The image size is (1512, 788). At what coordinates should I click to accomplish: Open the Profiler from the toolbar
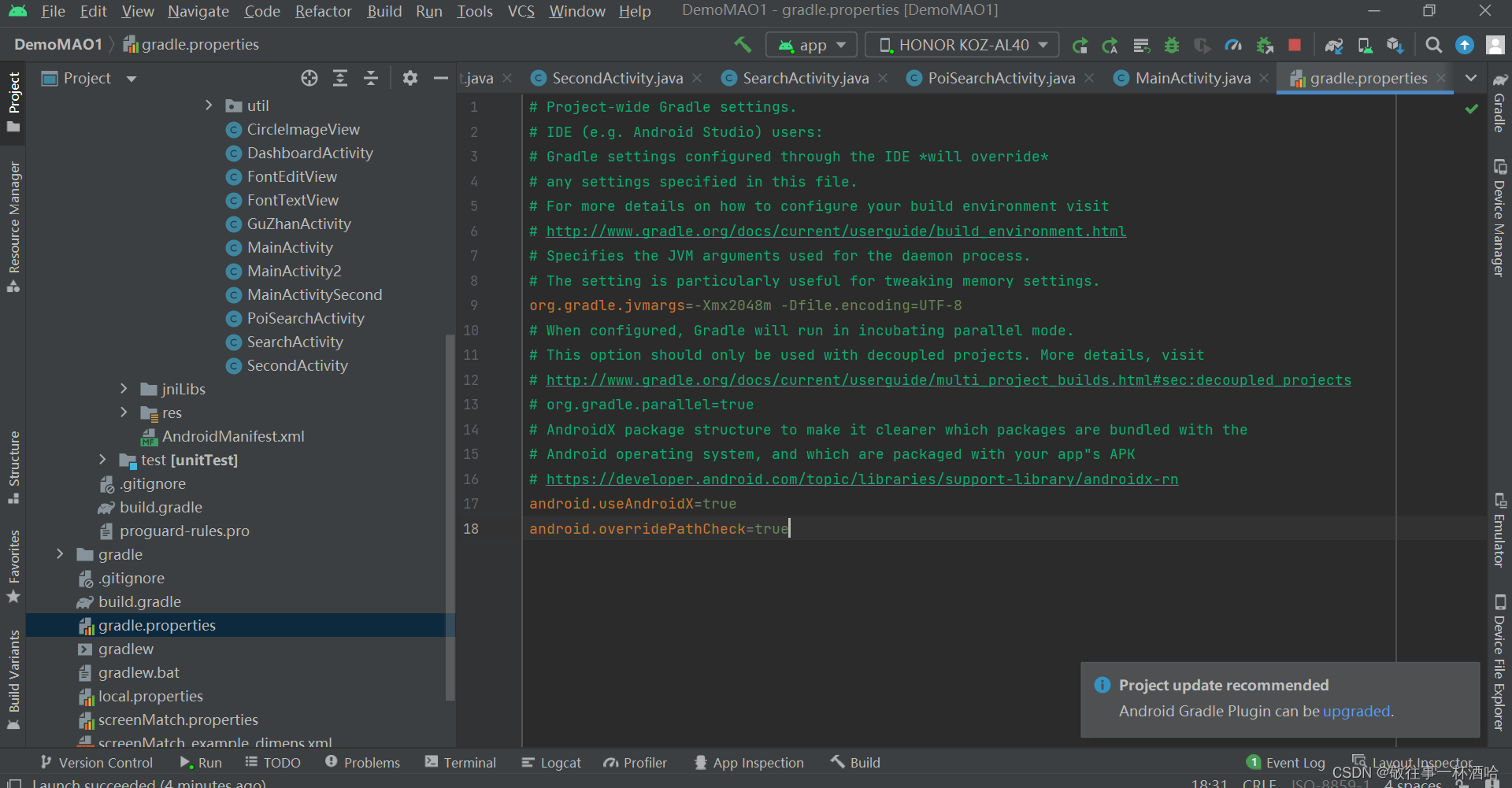[1233, 45]
